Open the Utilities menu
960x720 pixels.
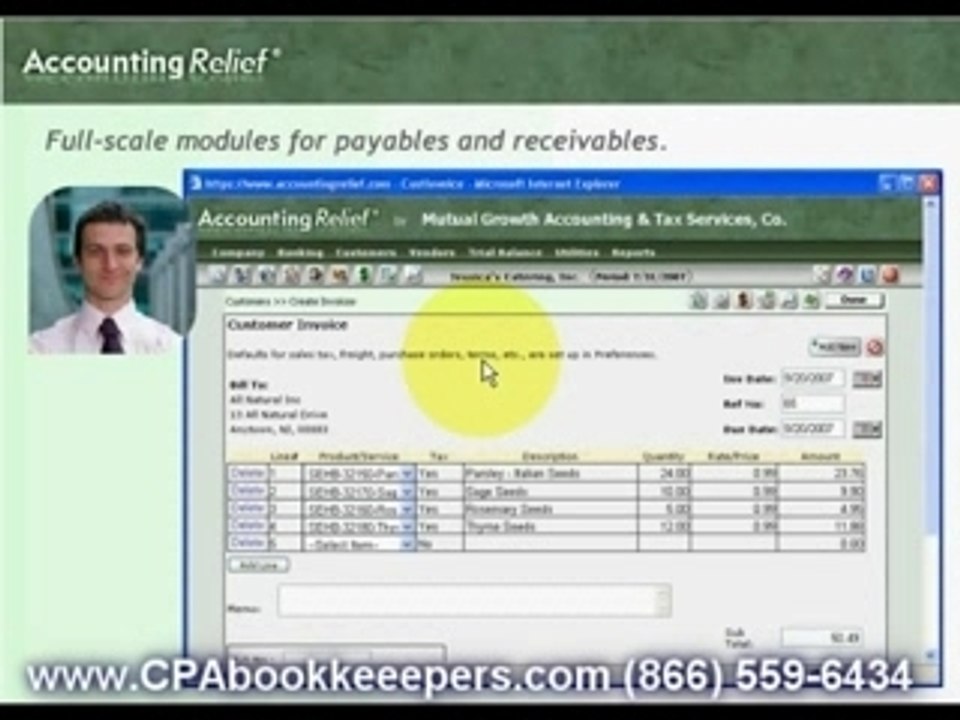(x=577, y=253)
